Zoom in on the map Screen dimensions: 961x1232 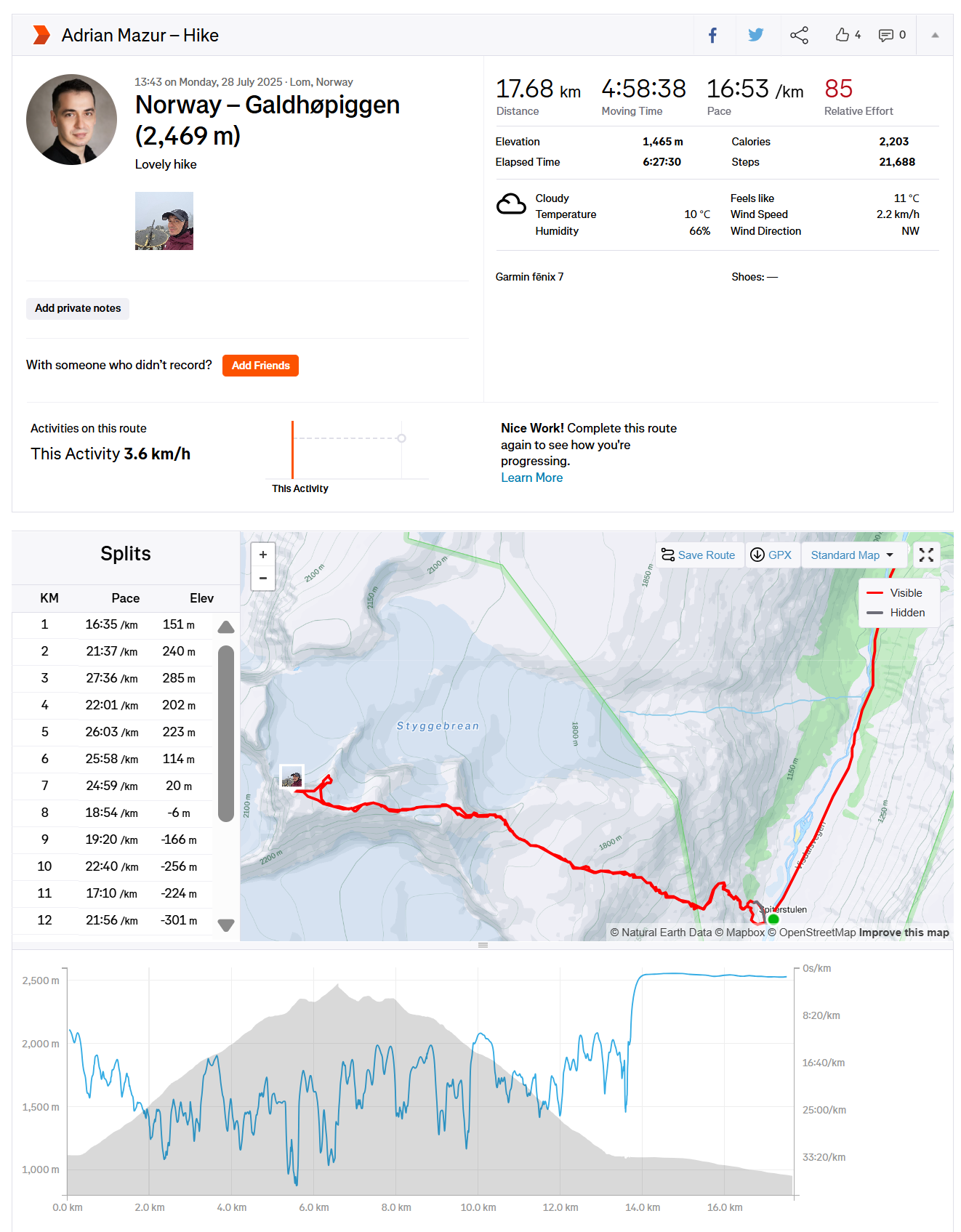pos(263,555)
